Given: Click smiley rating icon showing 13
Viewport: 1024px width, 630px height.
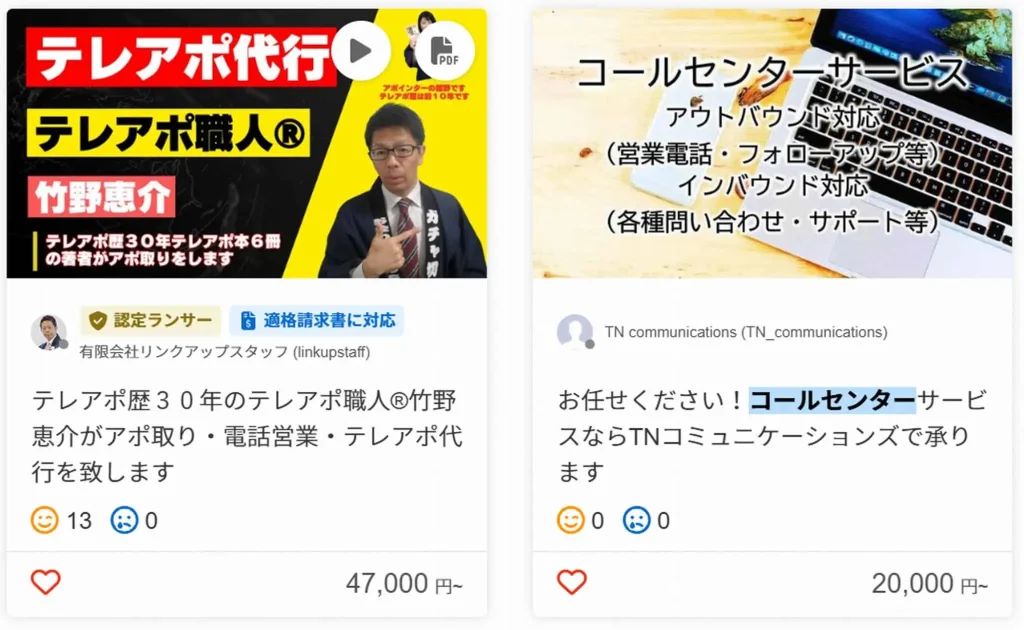Looking at the screenshot, I should coord(44,520).
